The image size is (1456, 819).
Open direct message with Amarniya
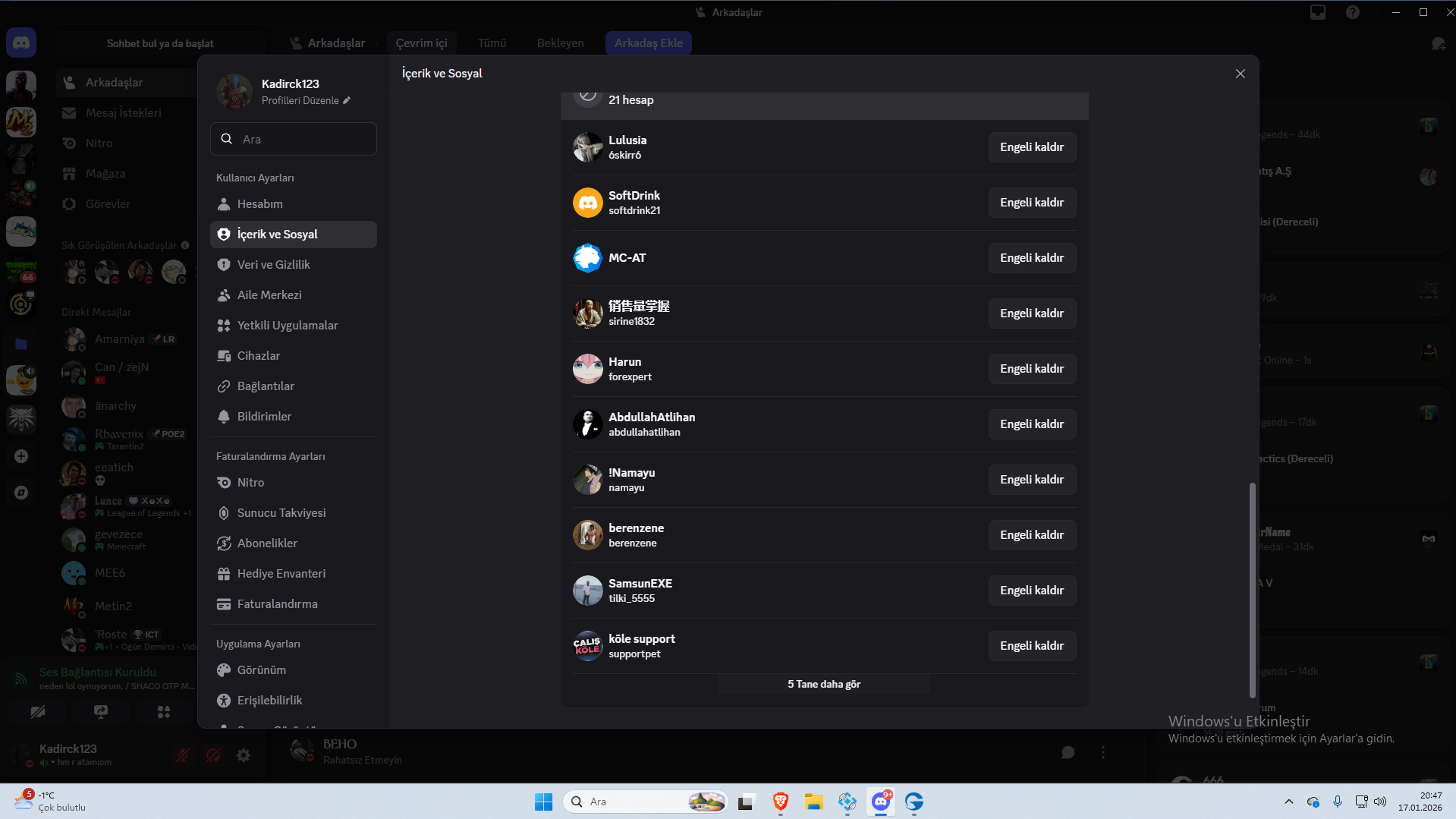(x=126, y=339)
